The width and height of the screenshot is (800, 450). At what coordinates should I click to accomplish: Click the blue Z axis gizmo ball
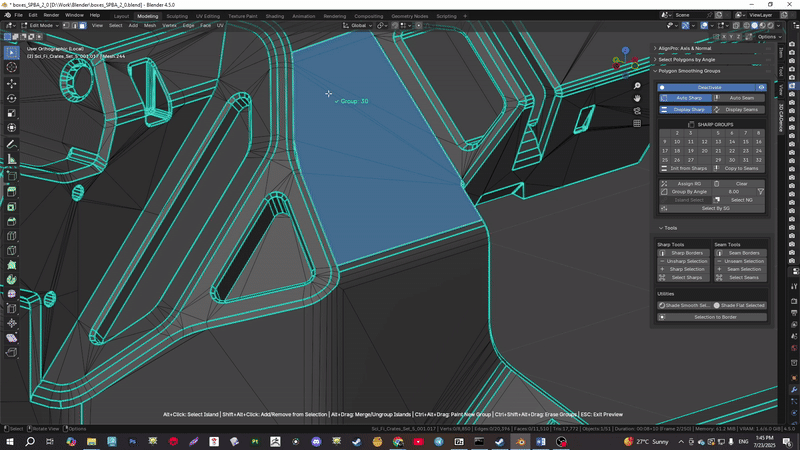click(625, 51)
